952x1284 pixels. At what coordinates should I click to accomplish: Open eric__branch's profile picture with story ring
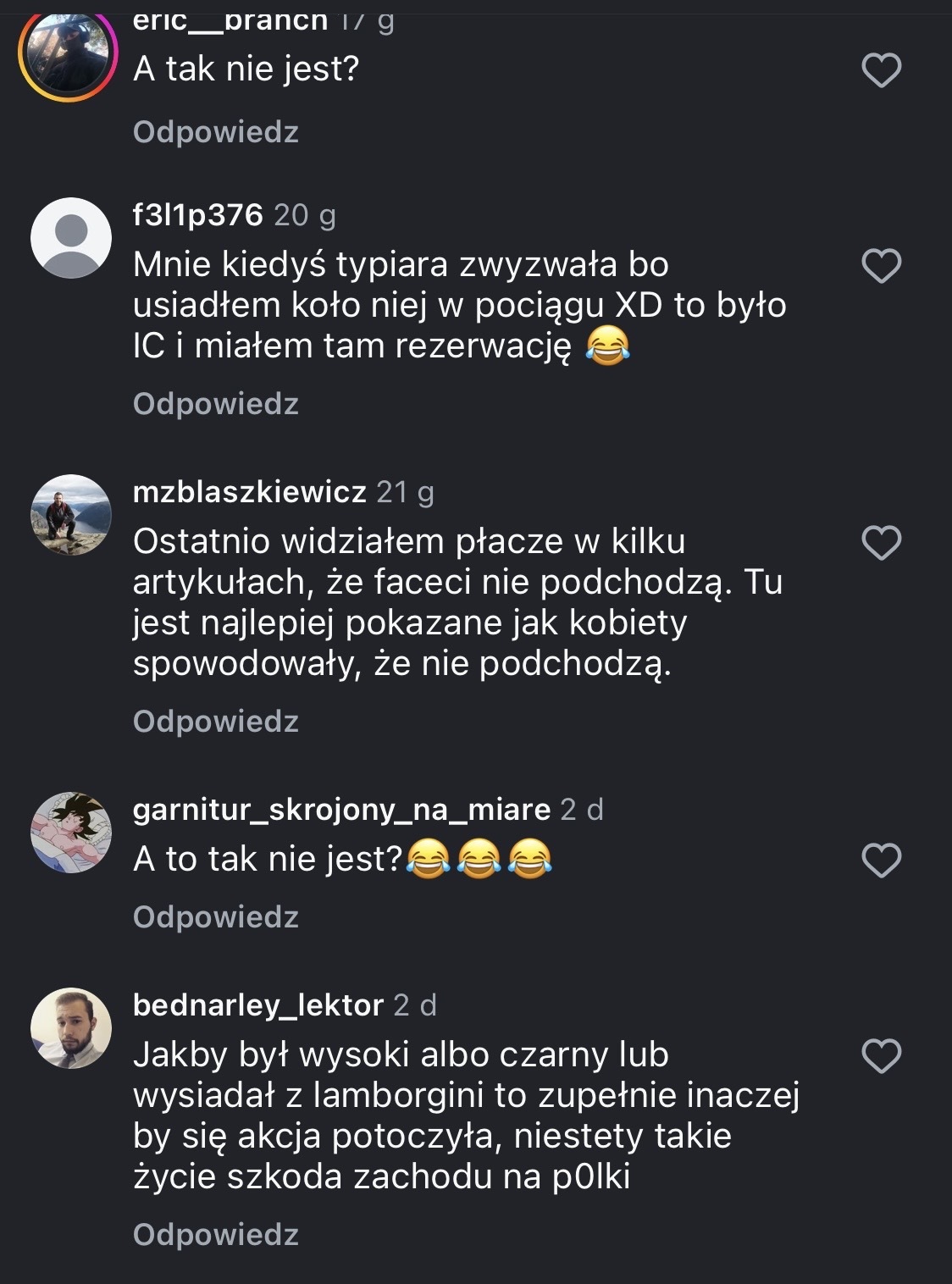pyautogui.click(x=69, y=53)
